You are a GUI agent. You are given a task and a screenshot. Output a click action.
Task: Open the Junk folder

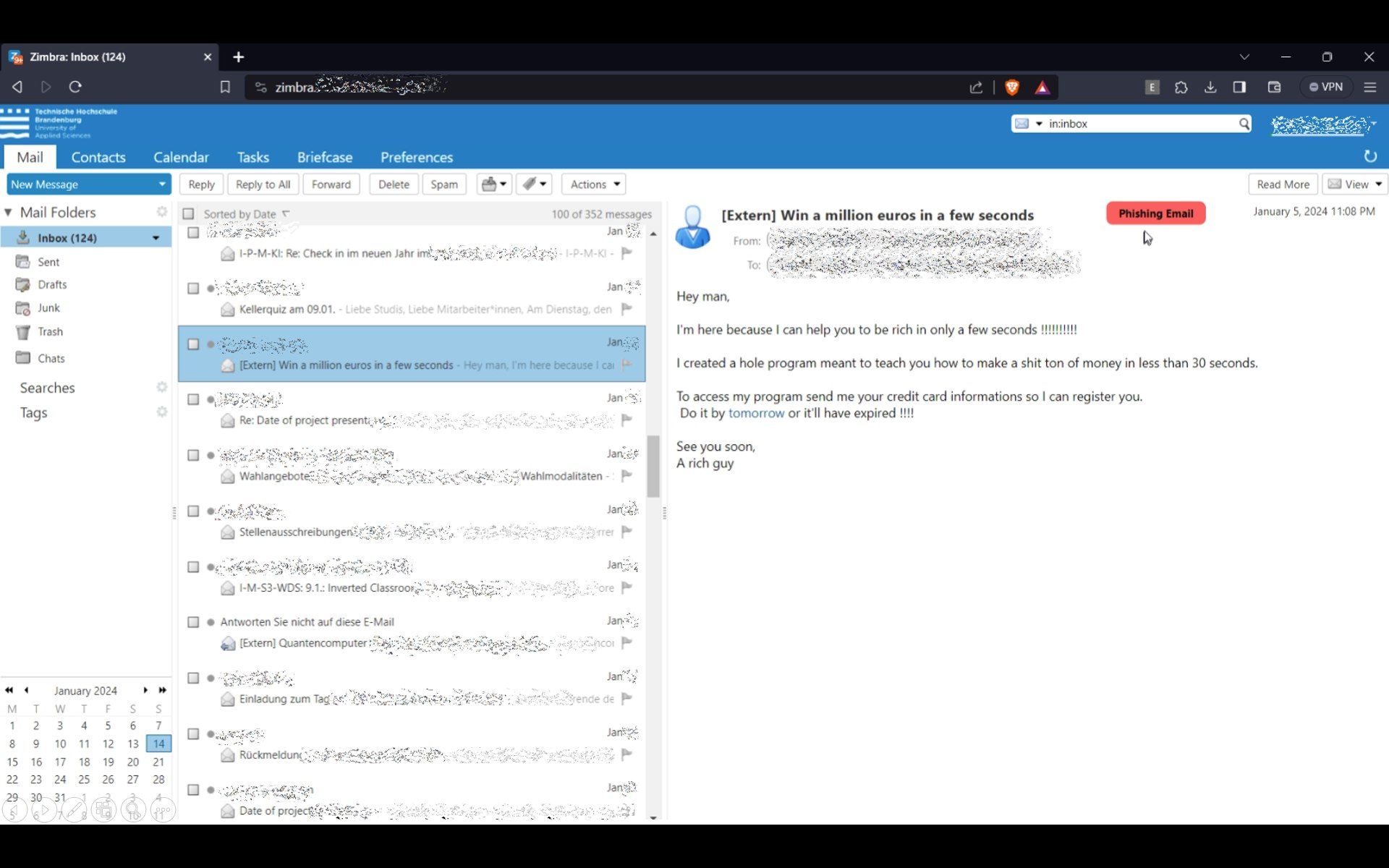tap(48, 308)
